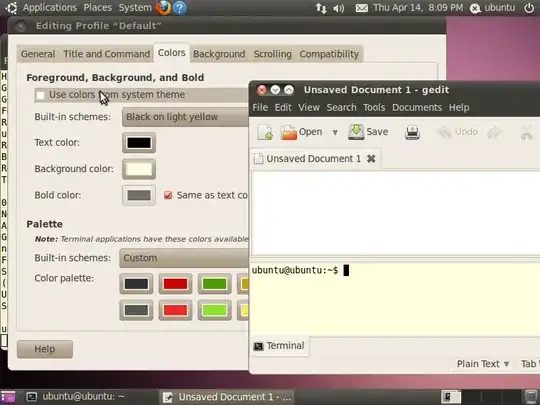540x405 pixels.
Task: Click the Open folder icon in gedit toolbar
Action: (288, 132)
